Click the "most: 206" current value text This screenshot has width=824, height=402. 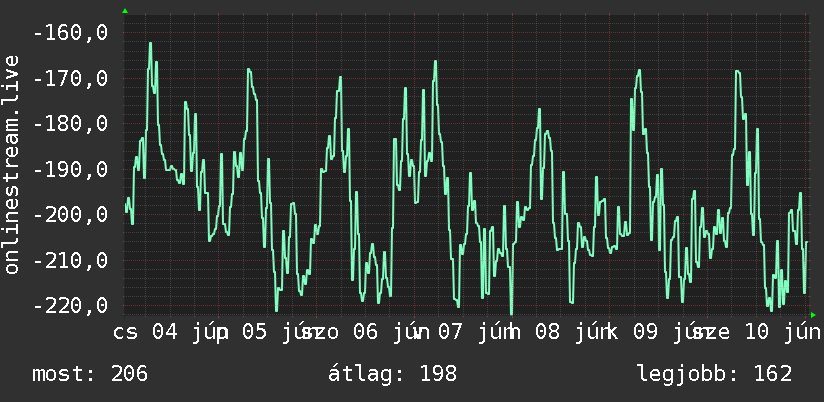[x=90, y=374]
